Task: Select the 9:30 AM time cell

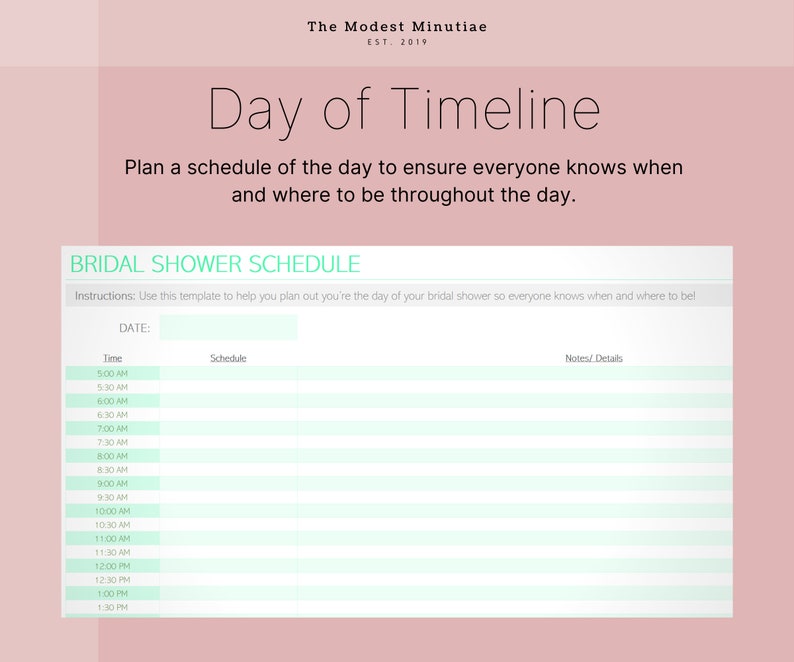Action: (112, 497)
